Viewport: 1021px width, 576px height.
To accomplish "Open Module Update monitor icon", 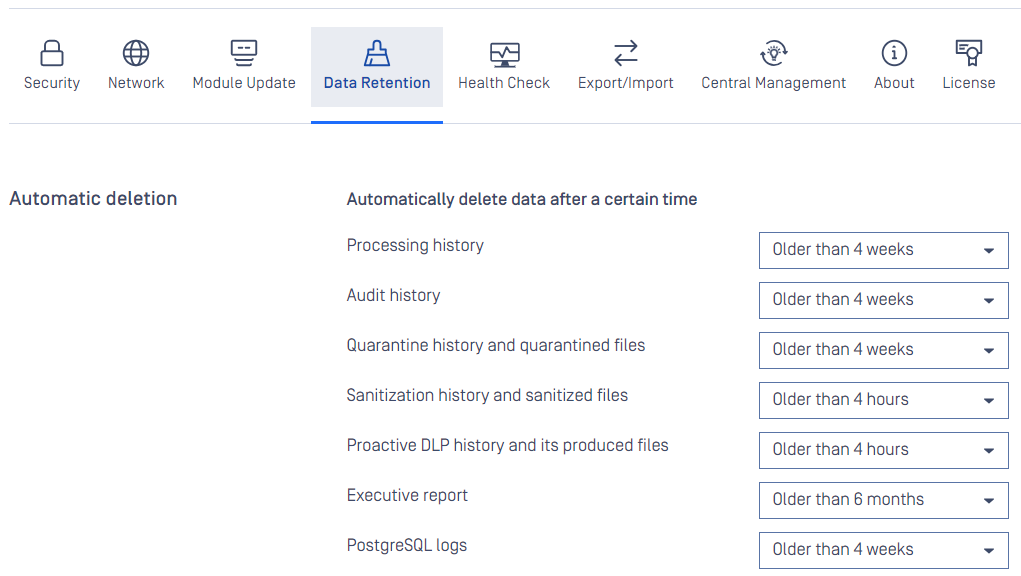I will coord(244,53).
